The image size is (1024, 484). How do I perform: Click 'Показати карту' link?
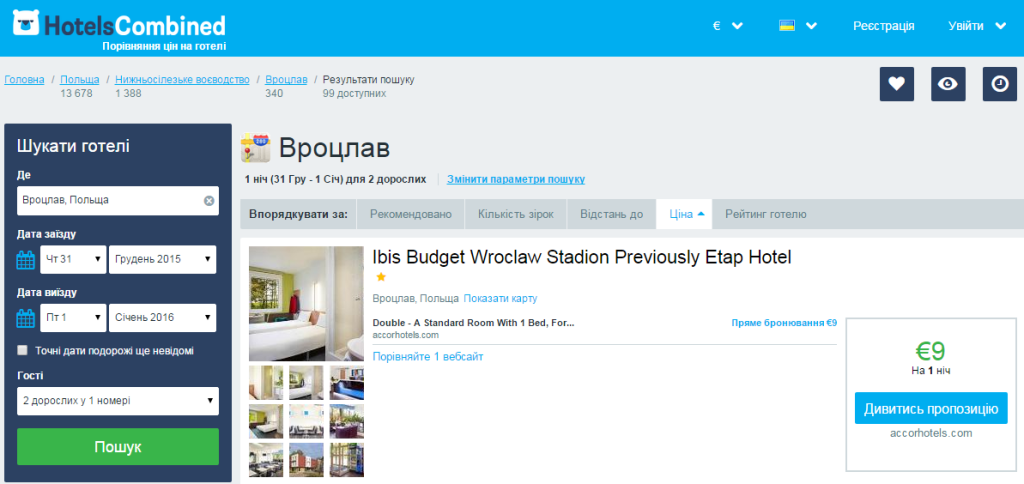pos(500,298)
